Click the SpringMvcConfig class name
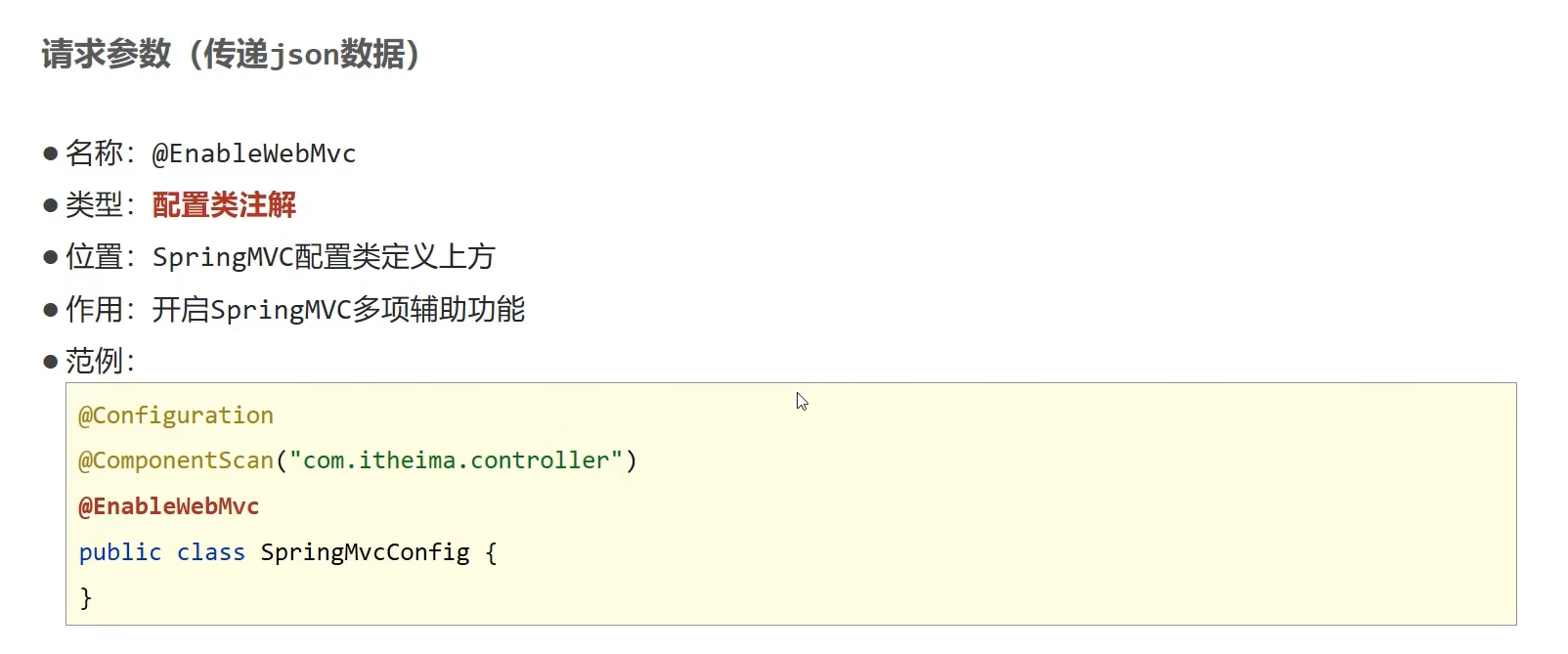Viewport: 1568px width, 654px height. tap(365, 552)
